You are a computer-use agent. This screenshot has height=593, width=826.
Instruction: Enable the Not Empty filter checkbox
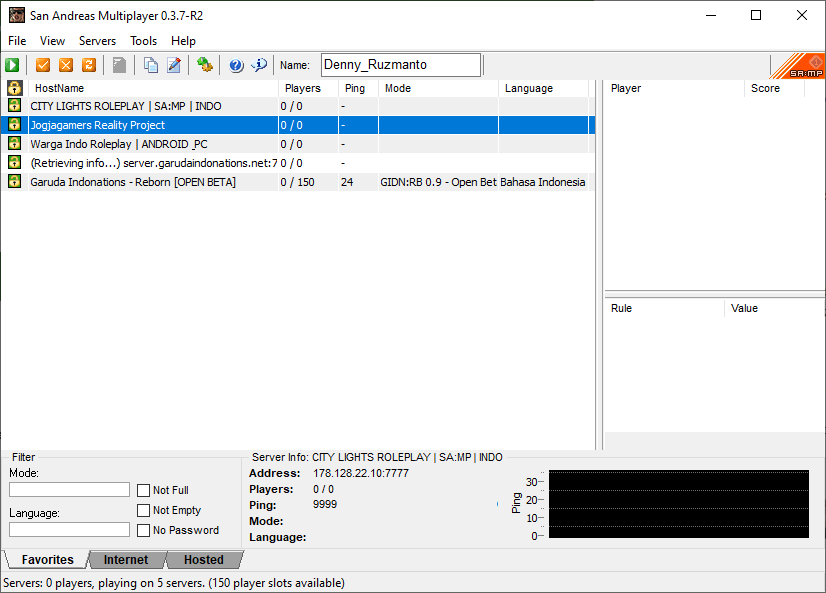pos(143,510)
